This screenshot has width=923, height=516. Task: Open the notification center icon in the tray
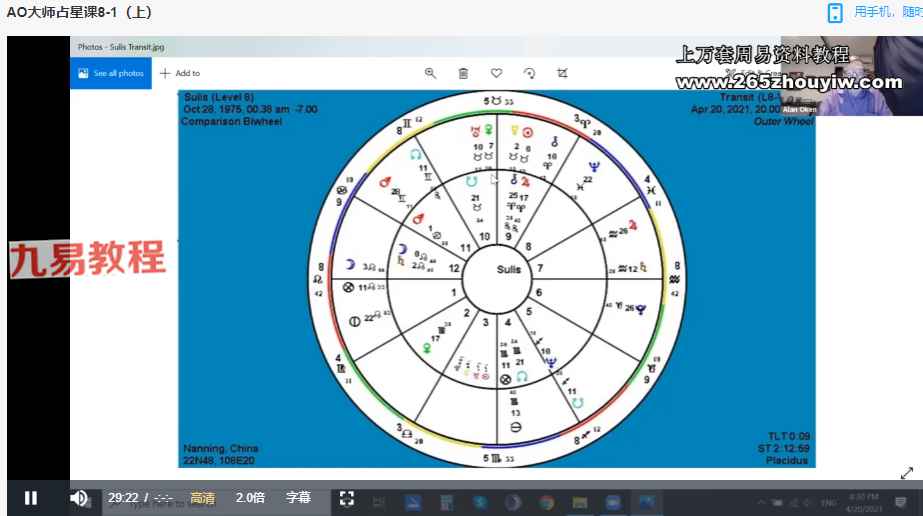[900, 502]
